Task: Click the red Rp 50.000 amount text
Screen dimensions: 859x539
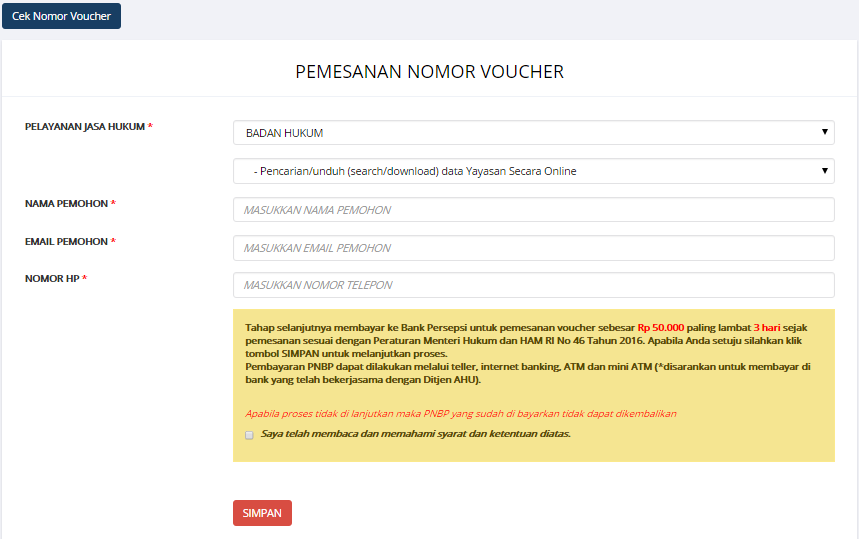Action: tap(660, 327)
